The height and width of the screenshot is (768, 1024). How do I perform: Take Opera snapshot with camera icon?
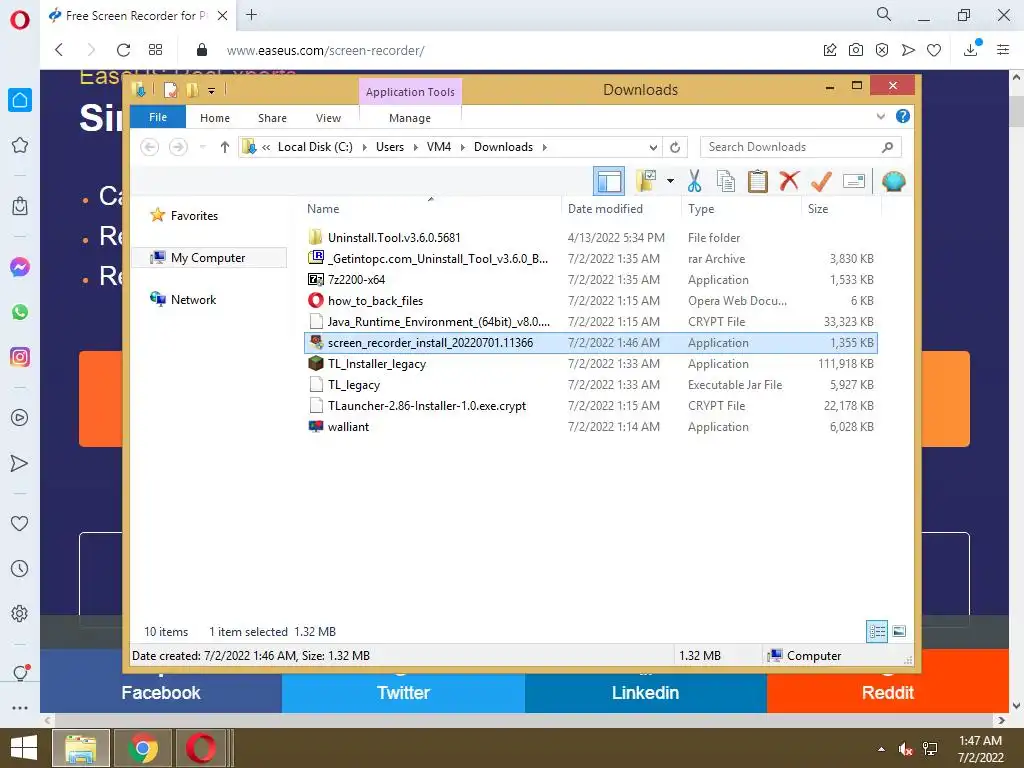click(856, 50)
